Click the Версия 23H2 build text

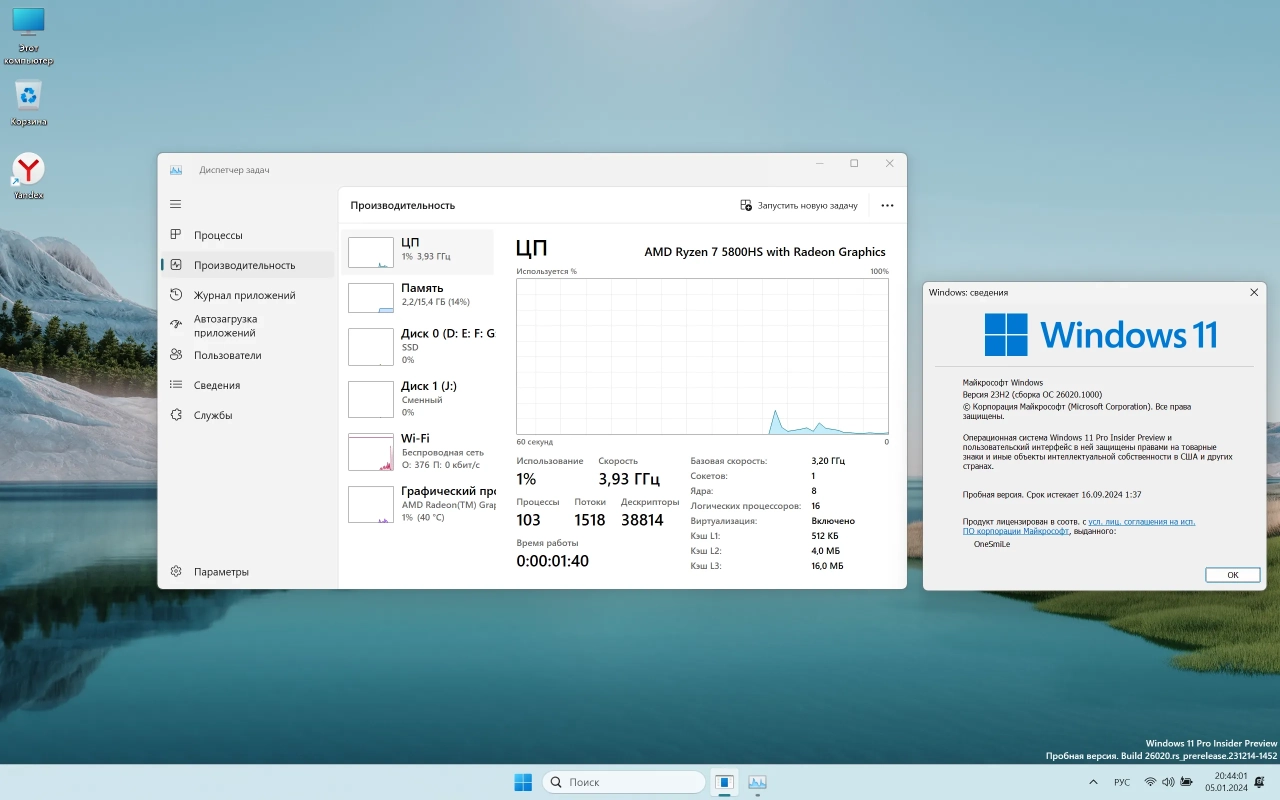point(1032,395)
